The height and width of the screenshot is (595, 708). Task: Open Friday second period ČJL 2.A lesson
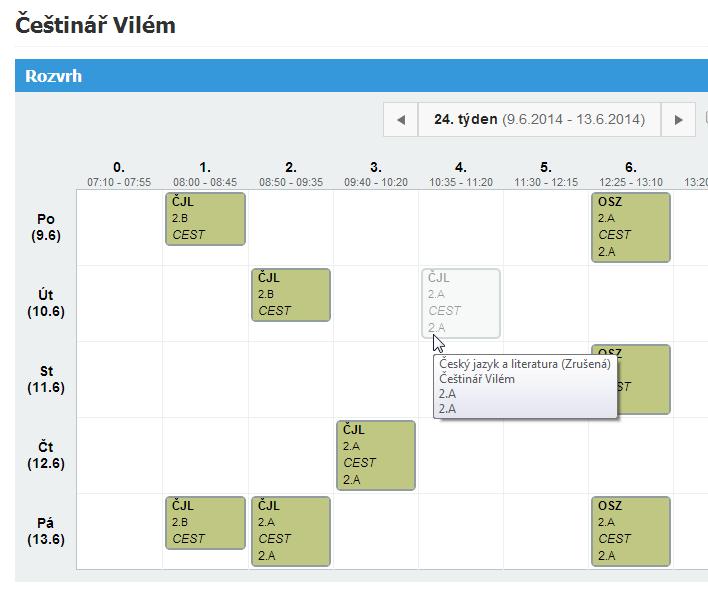pos(290,531)
